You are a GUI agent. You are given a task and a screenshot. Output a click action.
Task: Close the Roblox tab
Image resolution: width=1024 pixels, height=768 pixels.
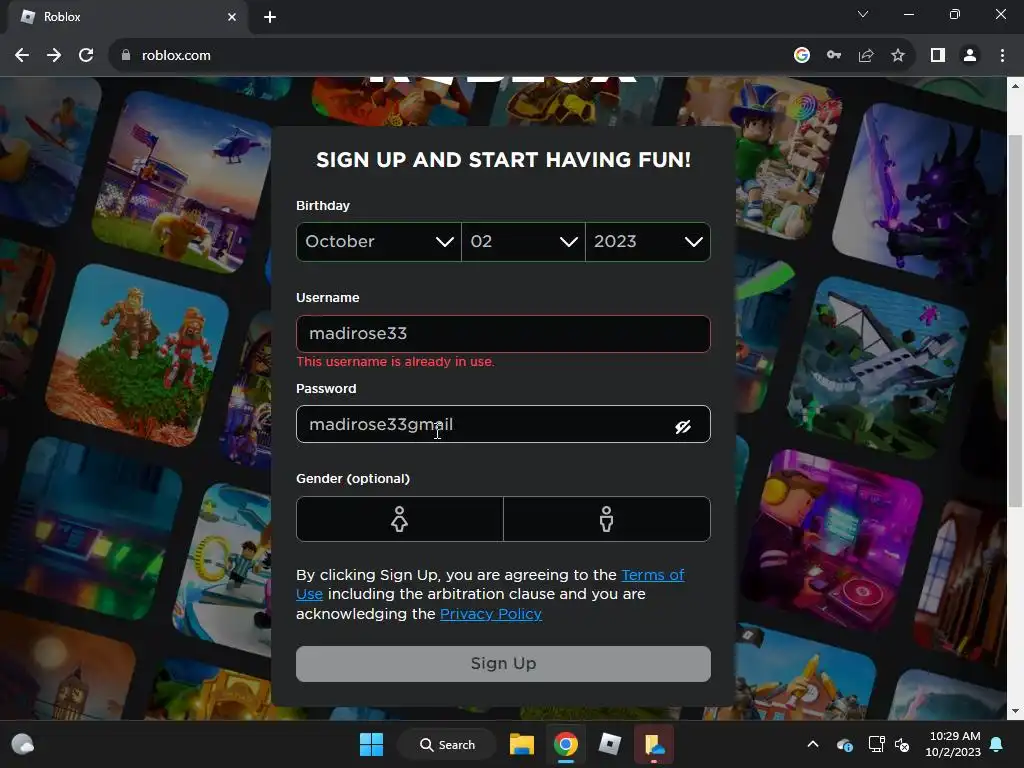pos(232,17)
